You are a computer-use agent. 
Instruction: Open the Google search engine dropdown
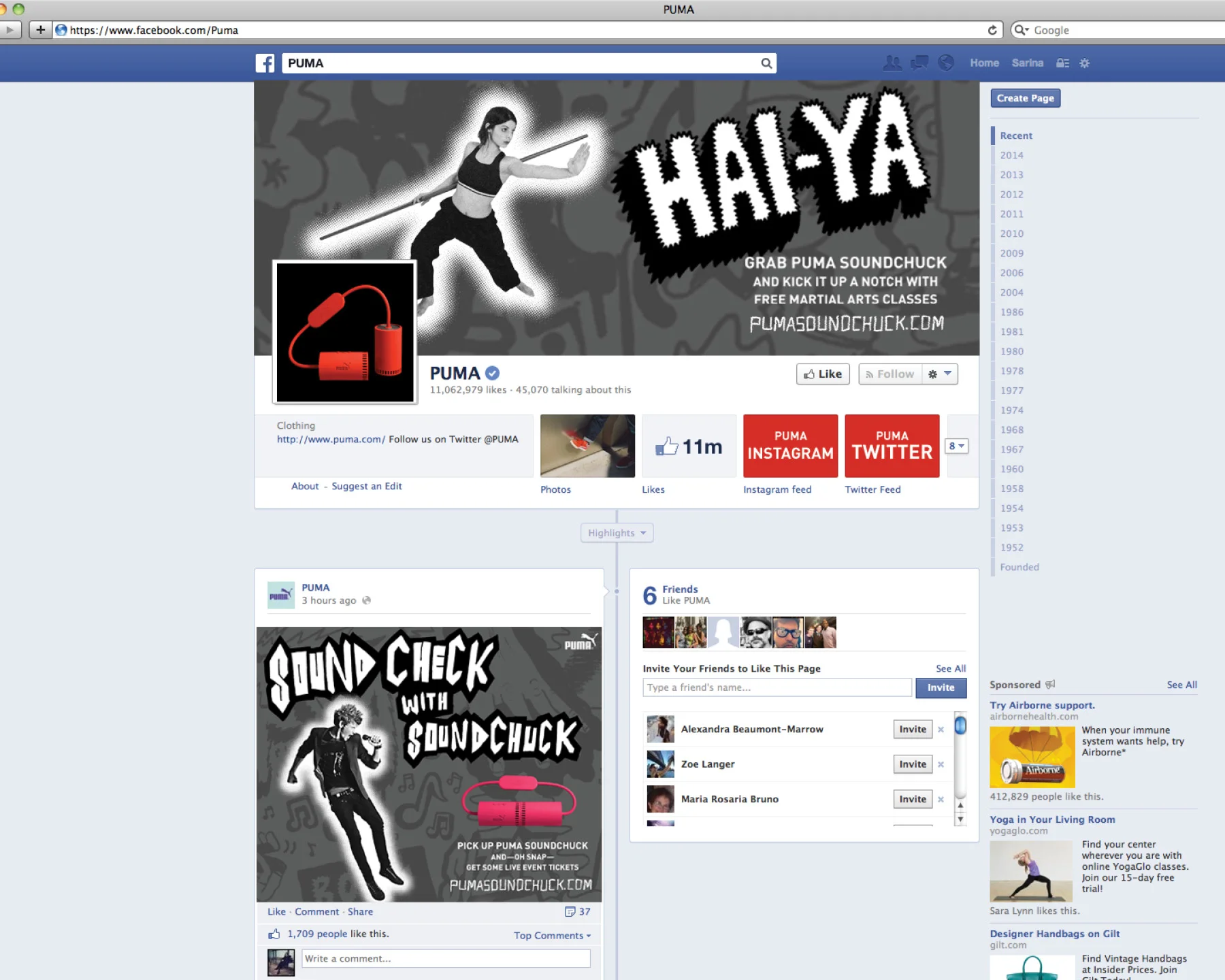pos(1022,30)
